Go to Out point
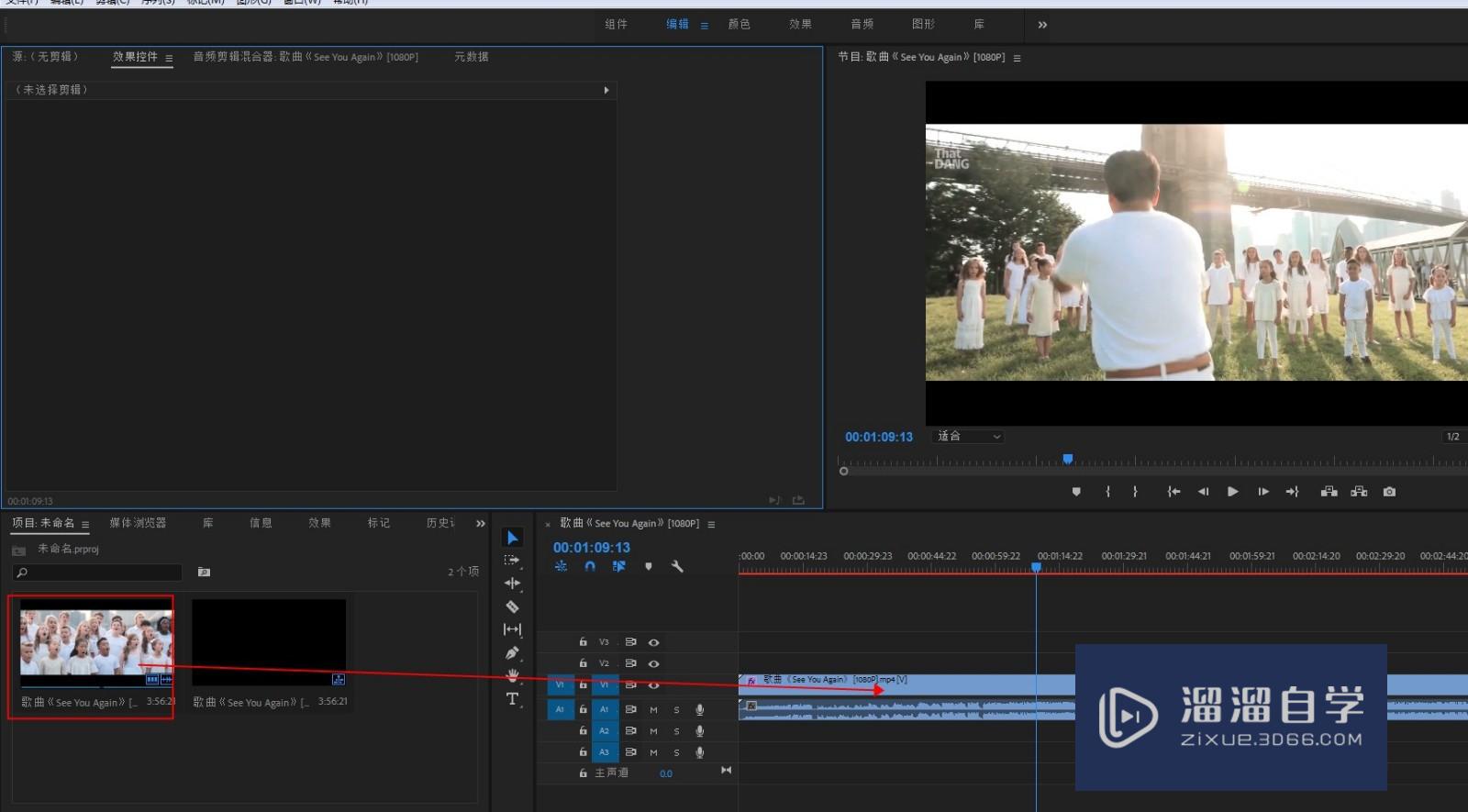This screenshot has height=812, width=1468. click(x=1293, y=492)
